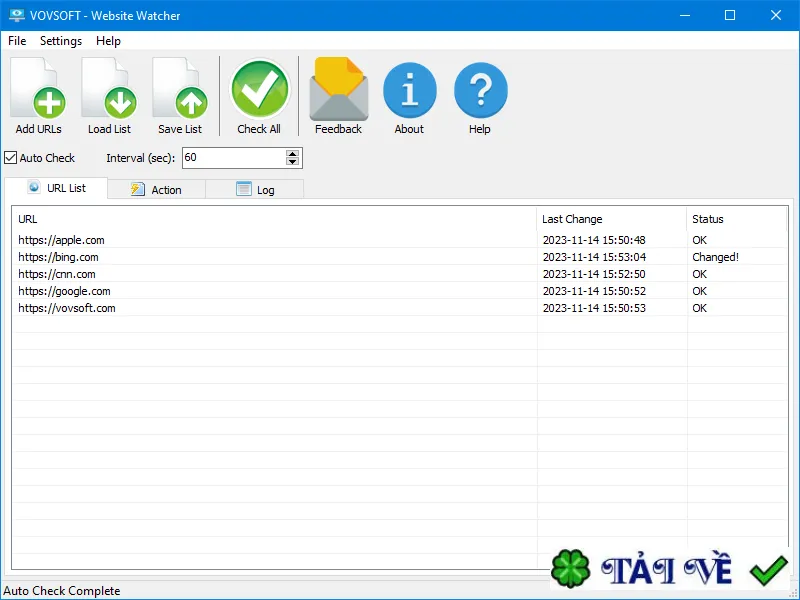Toggle the Auto Check checkbox
800x600 pixels.
11,158
